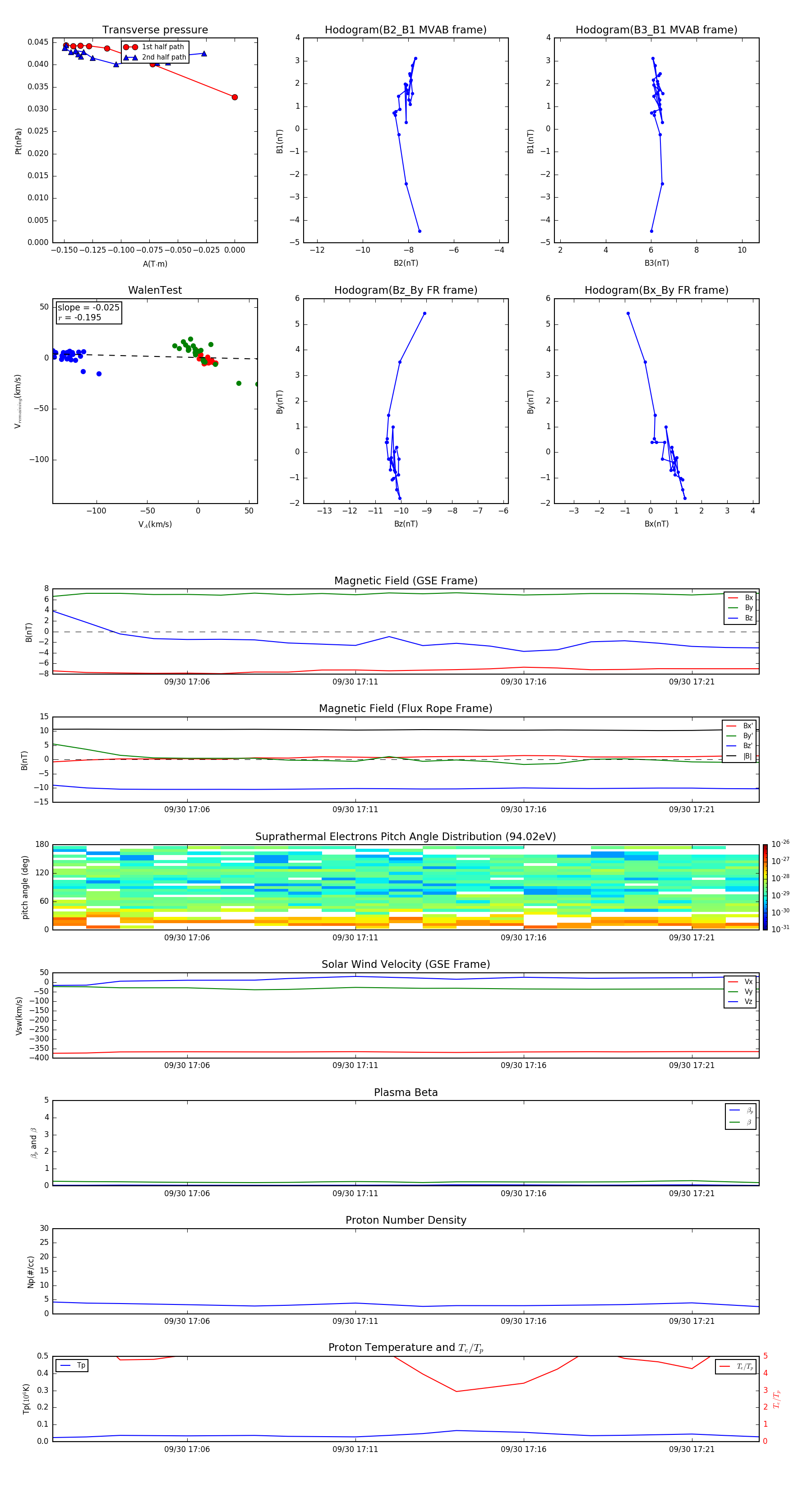Click the 'pitch angle (deg)' y-axis label
Viewport: 812px width, 1489px height.
[x=25, y=887]
